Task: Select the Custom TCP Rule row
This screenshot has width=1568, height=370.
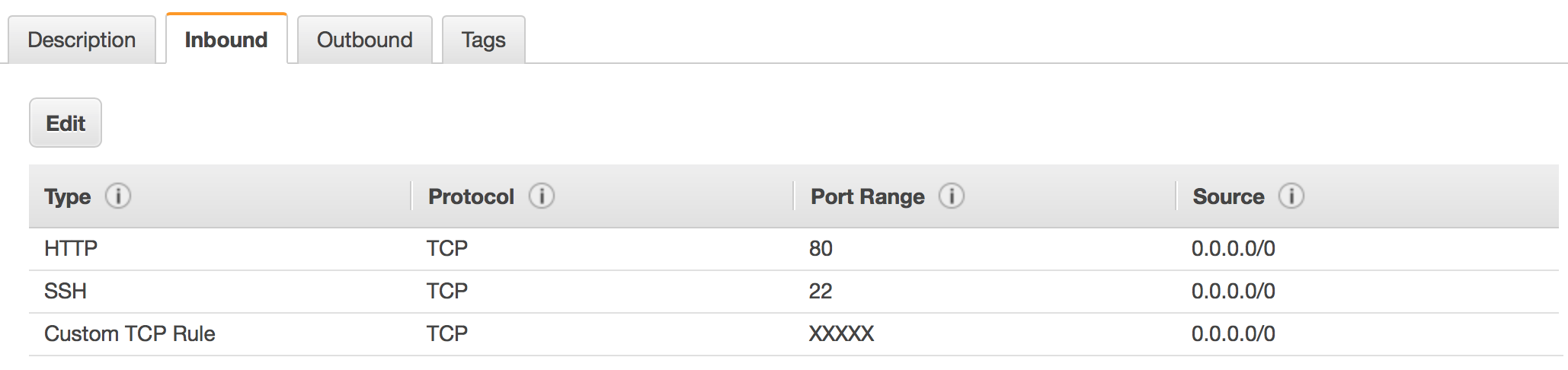Action: point(130,333)
